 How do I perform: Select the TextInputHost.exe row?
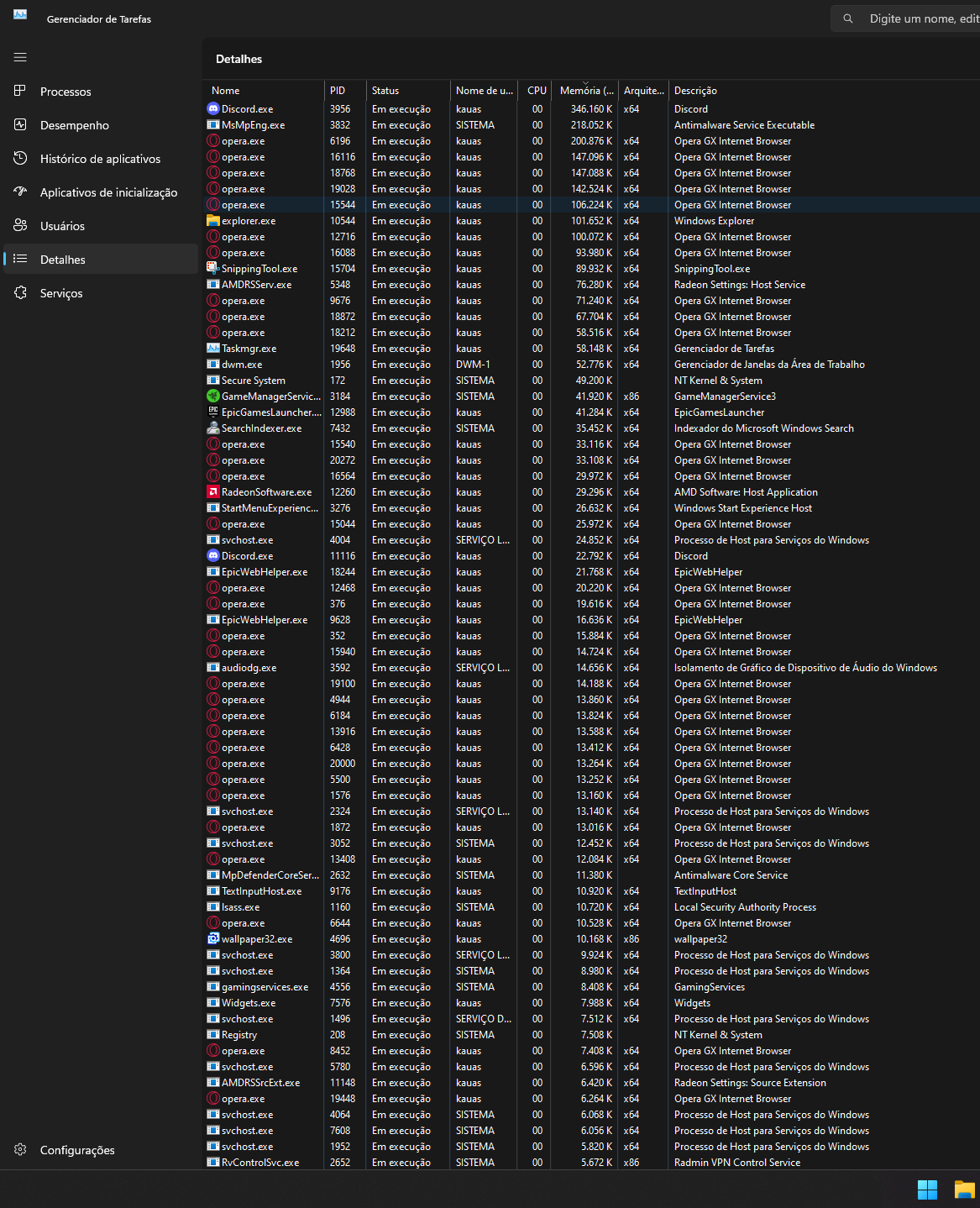(592, 890)
